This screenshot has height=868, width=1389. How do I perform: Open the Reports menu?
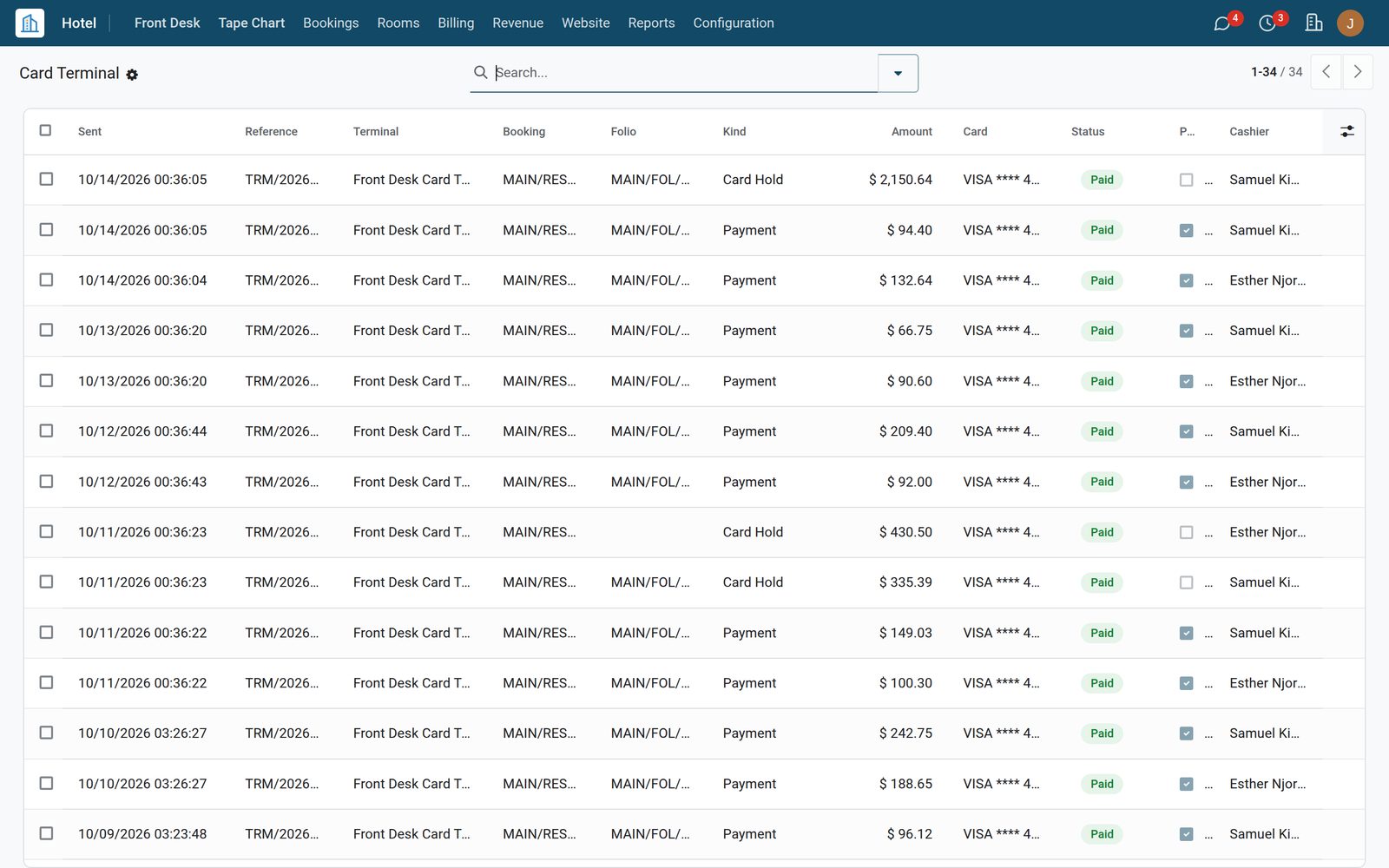[x=651, y=23]
